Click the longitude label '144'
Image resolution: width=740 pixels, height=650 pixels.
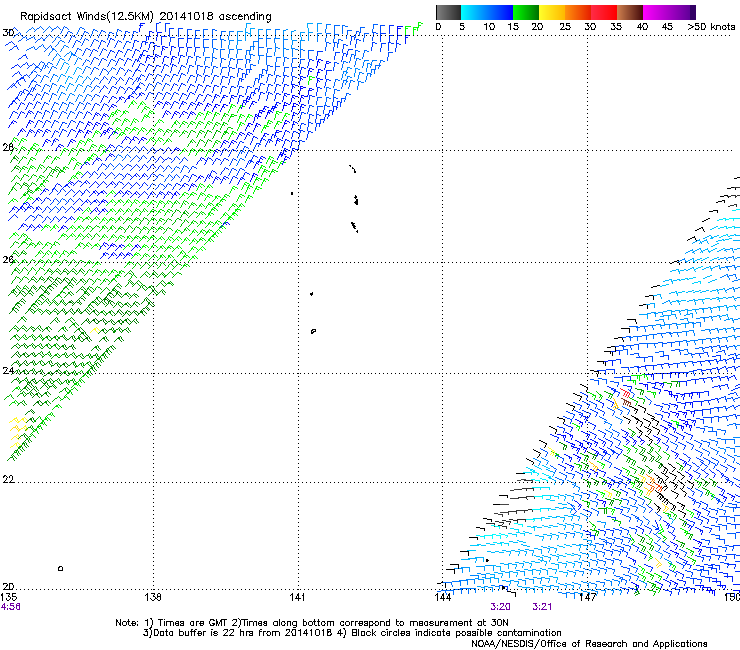pyautogui.click(x=443, y=597)
